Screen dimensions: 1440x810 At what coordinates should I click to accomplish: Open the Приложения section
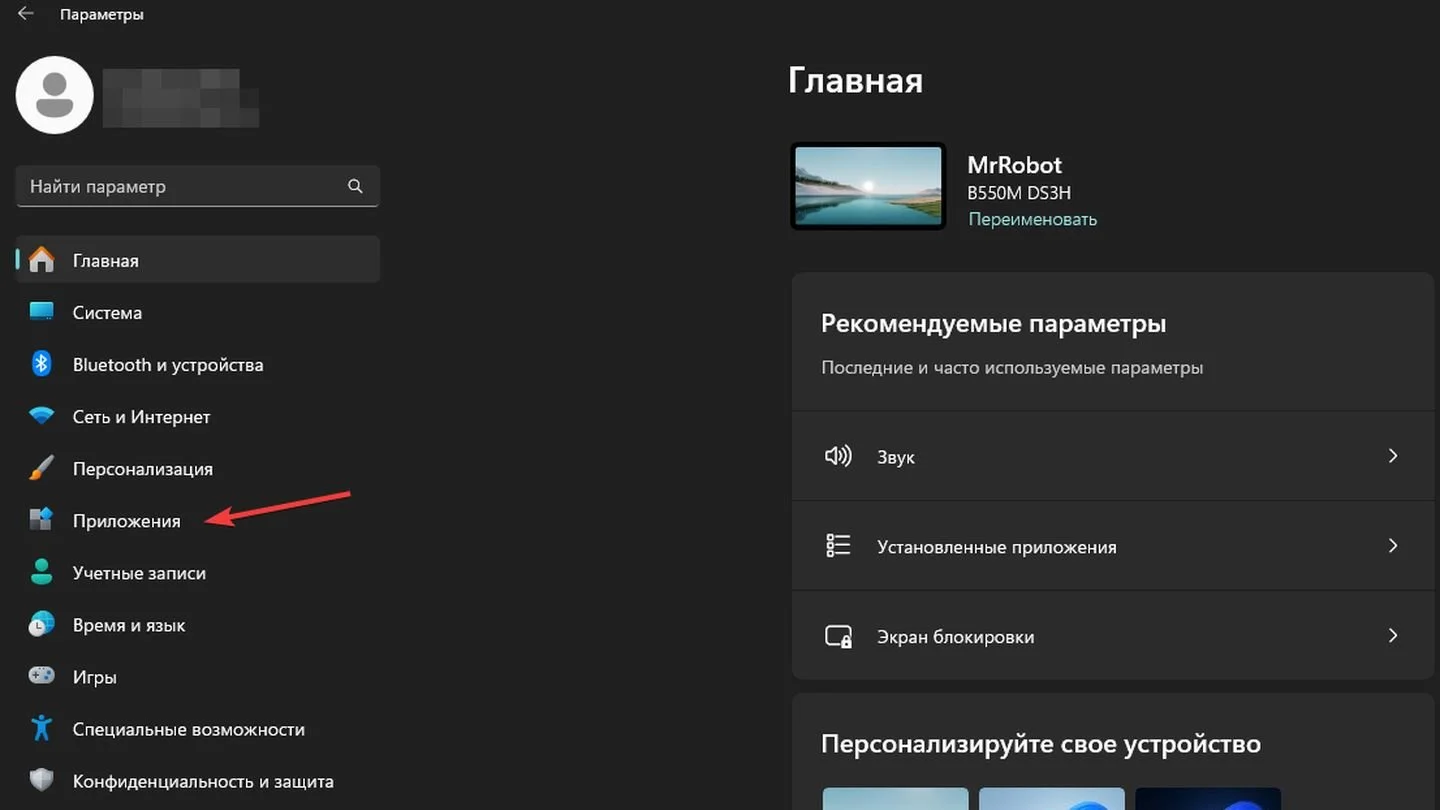198,520
